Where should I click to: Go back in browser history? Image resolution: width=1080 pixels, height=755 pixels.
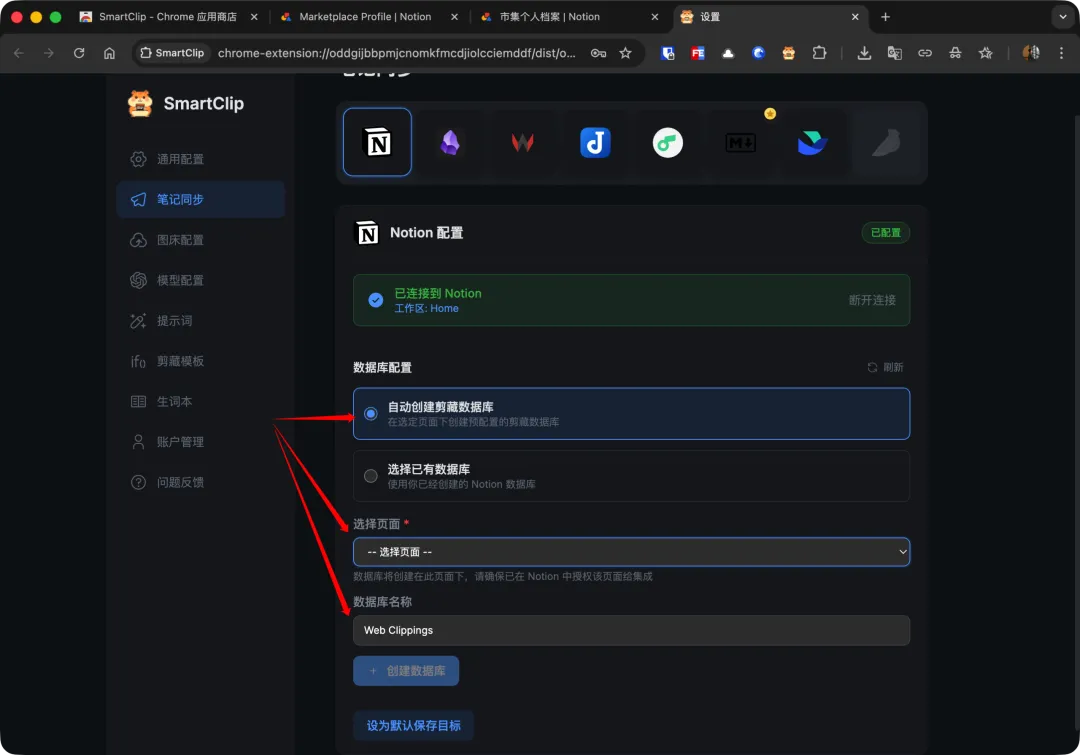pos(19,53)
